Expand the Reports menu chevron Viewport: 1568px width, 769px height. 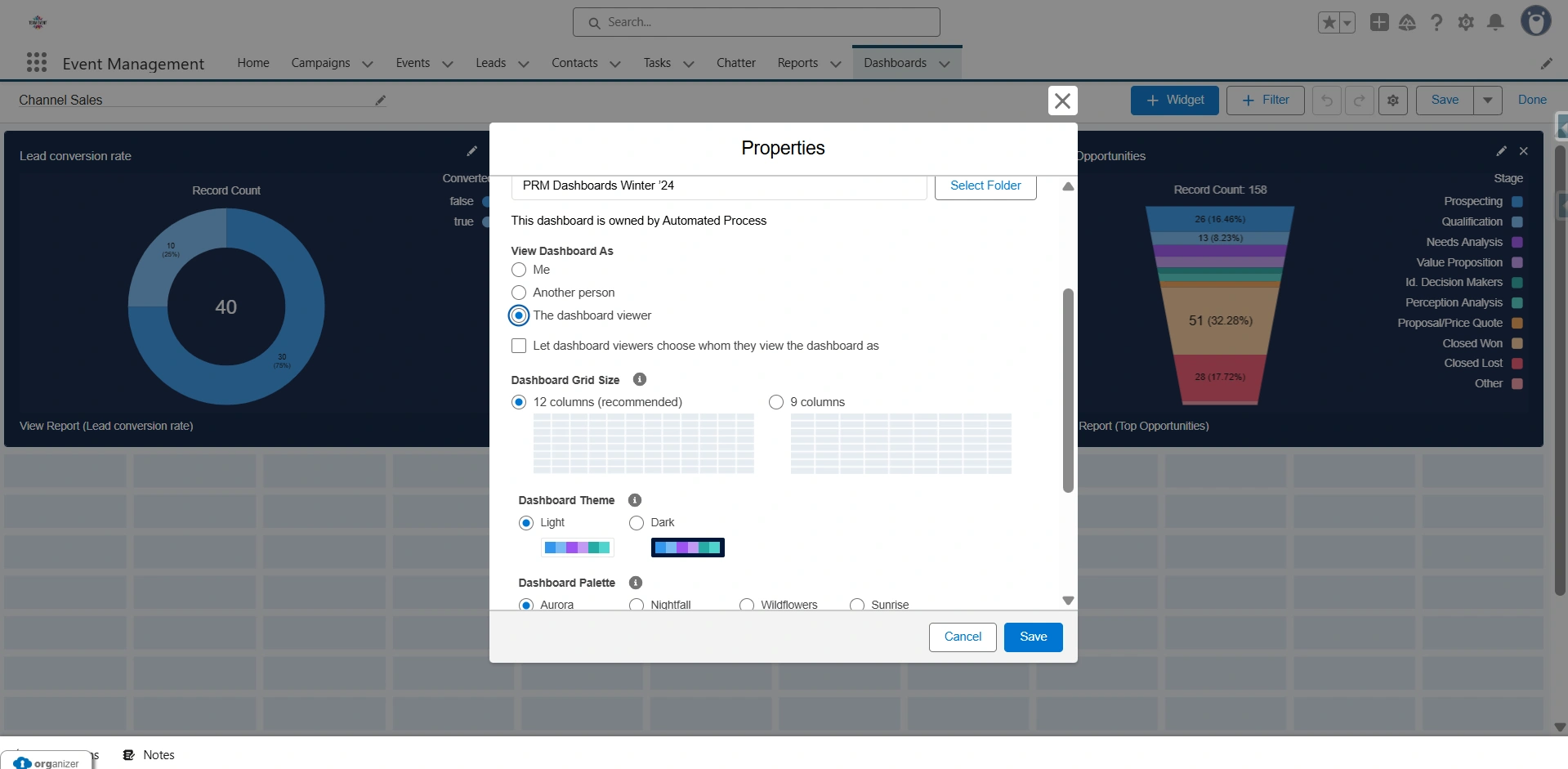click(x=834, y=64)
